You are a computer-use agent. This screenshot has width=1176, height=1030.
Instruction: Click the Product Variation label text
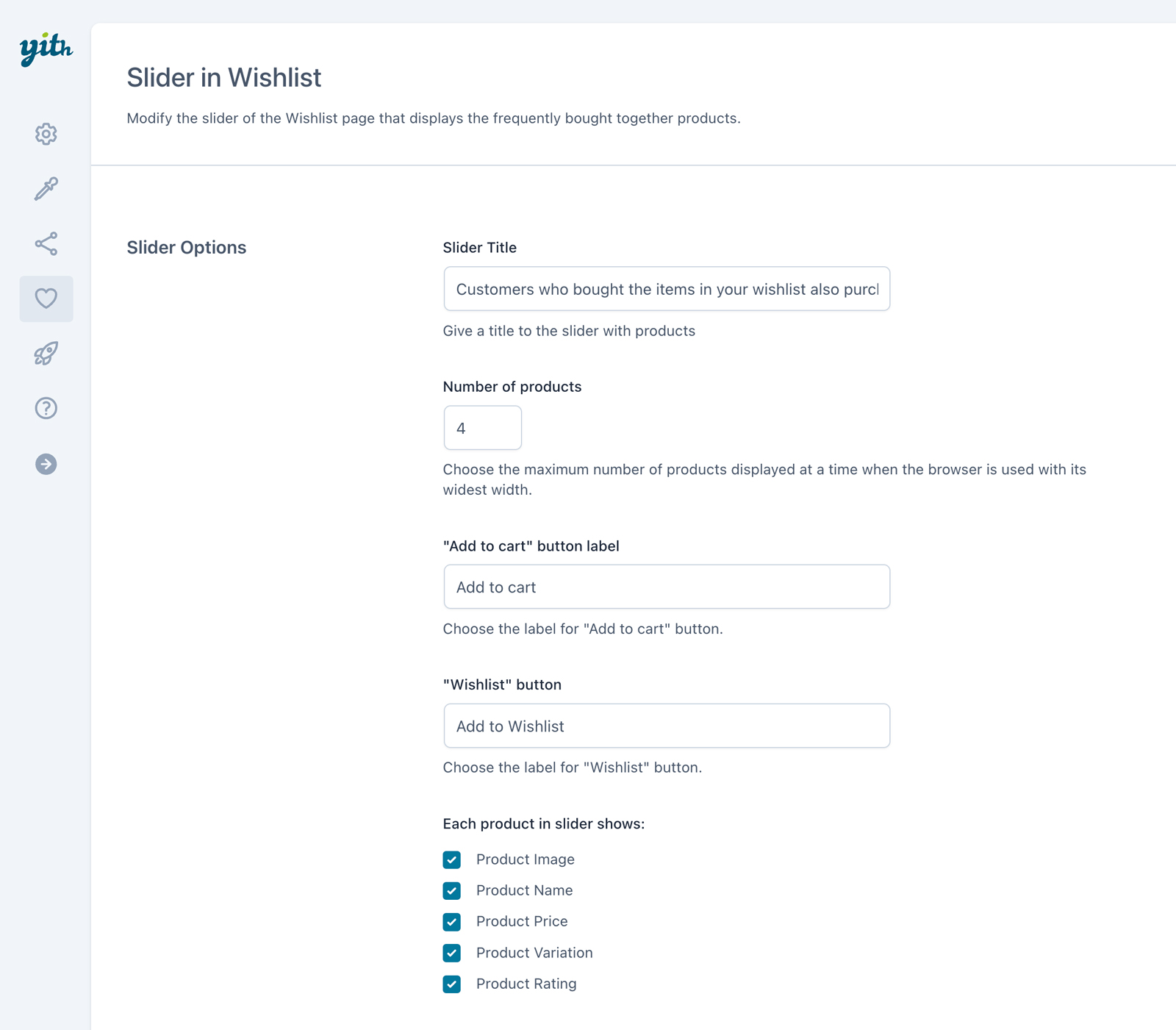pyautogui.click(x=534, y=953)
